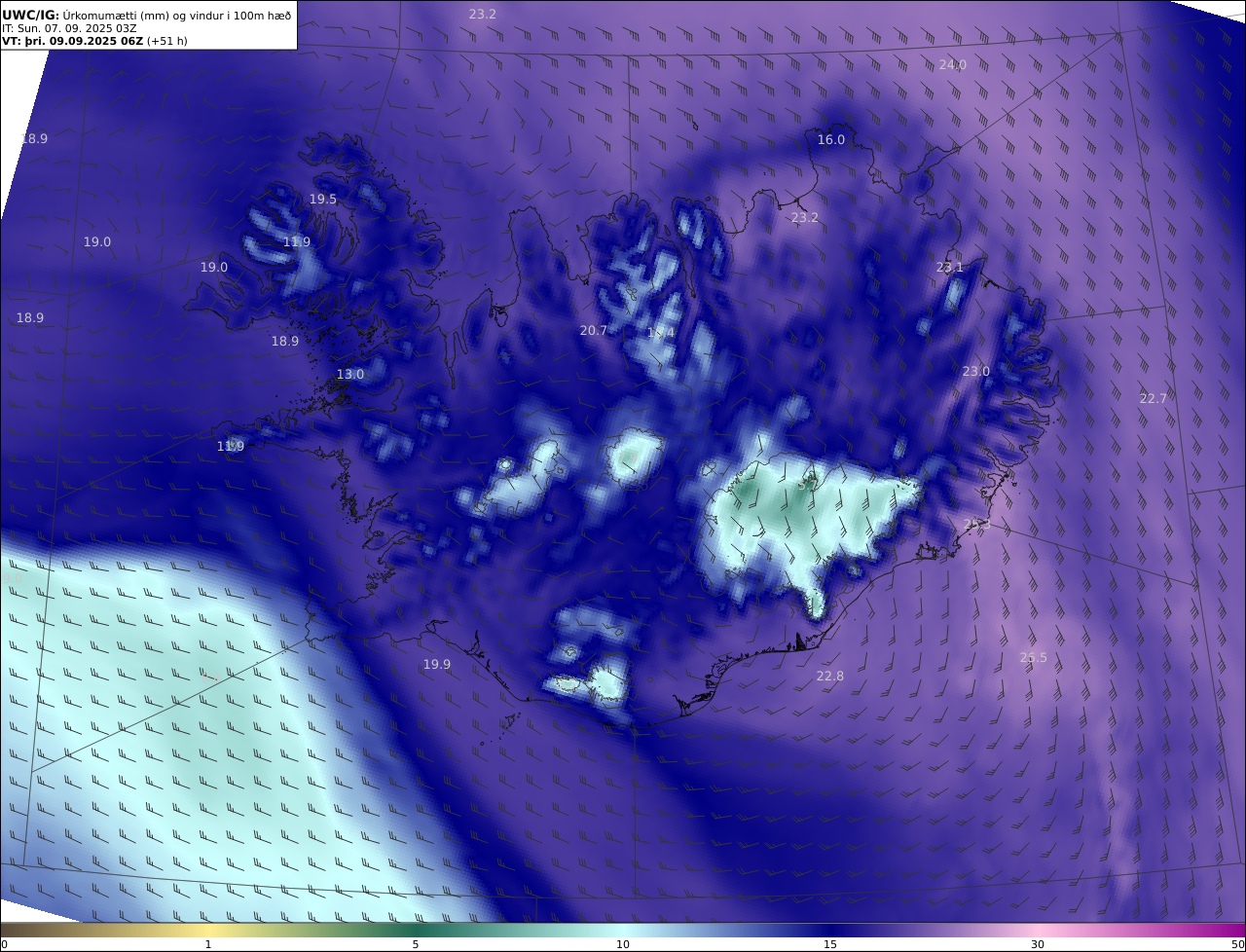The image size is (1246, 952).
Task: Click colorbar tick label 1
Action: click(208, 944)
